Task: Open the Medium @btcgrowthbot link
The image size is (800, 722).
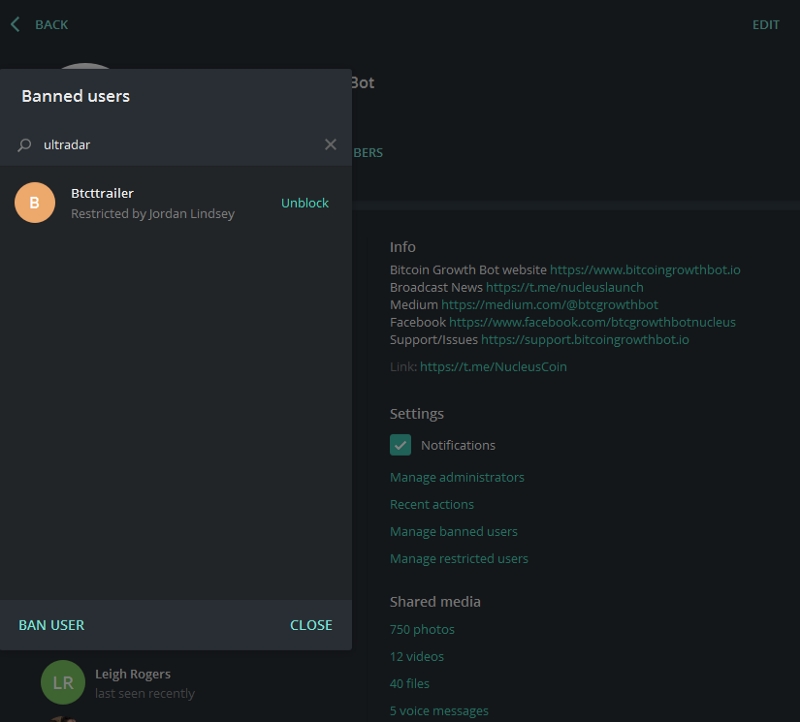Action: pos(549,305)
